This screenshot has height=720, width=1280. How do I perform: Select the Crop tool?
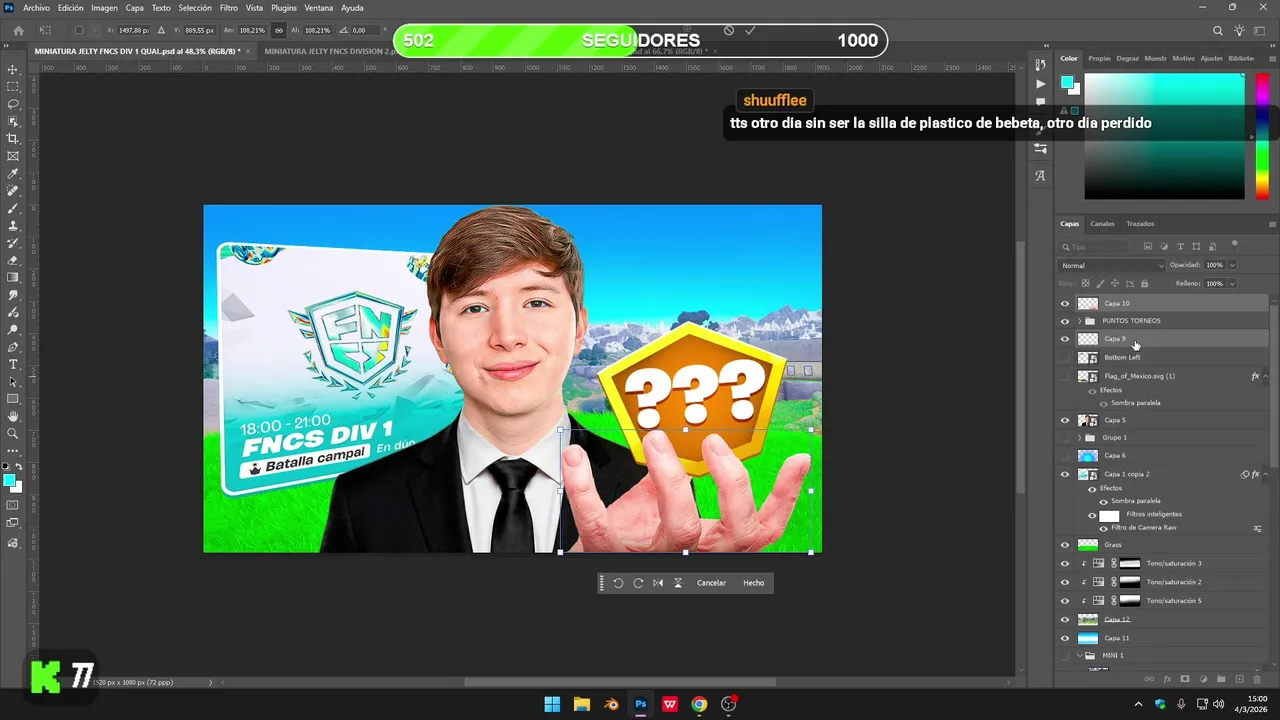pos(13,139)
